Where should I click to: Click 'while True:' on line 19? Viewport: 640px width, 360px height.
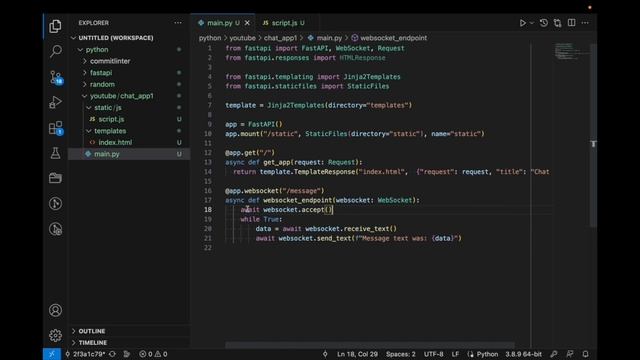point(261,219)
